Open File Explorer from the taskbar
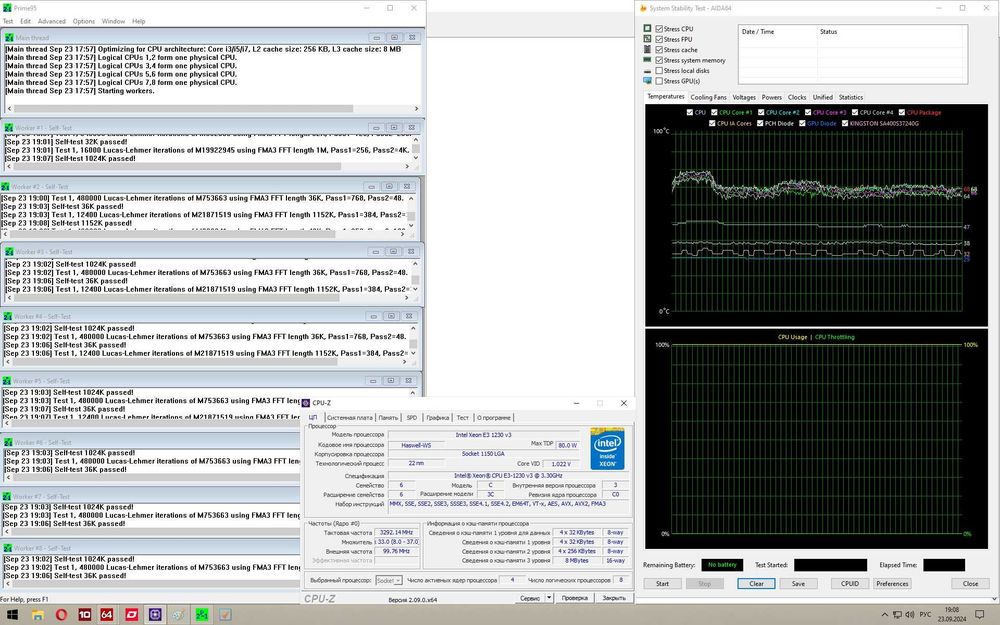 [38, 615]
